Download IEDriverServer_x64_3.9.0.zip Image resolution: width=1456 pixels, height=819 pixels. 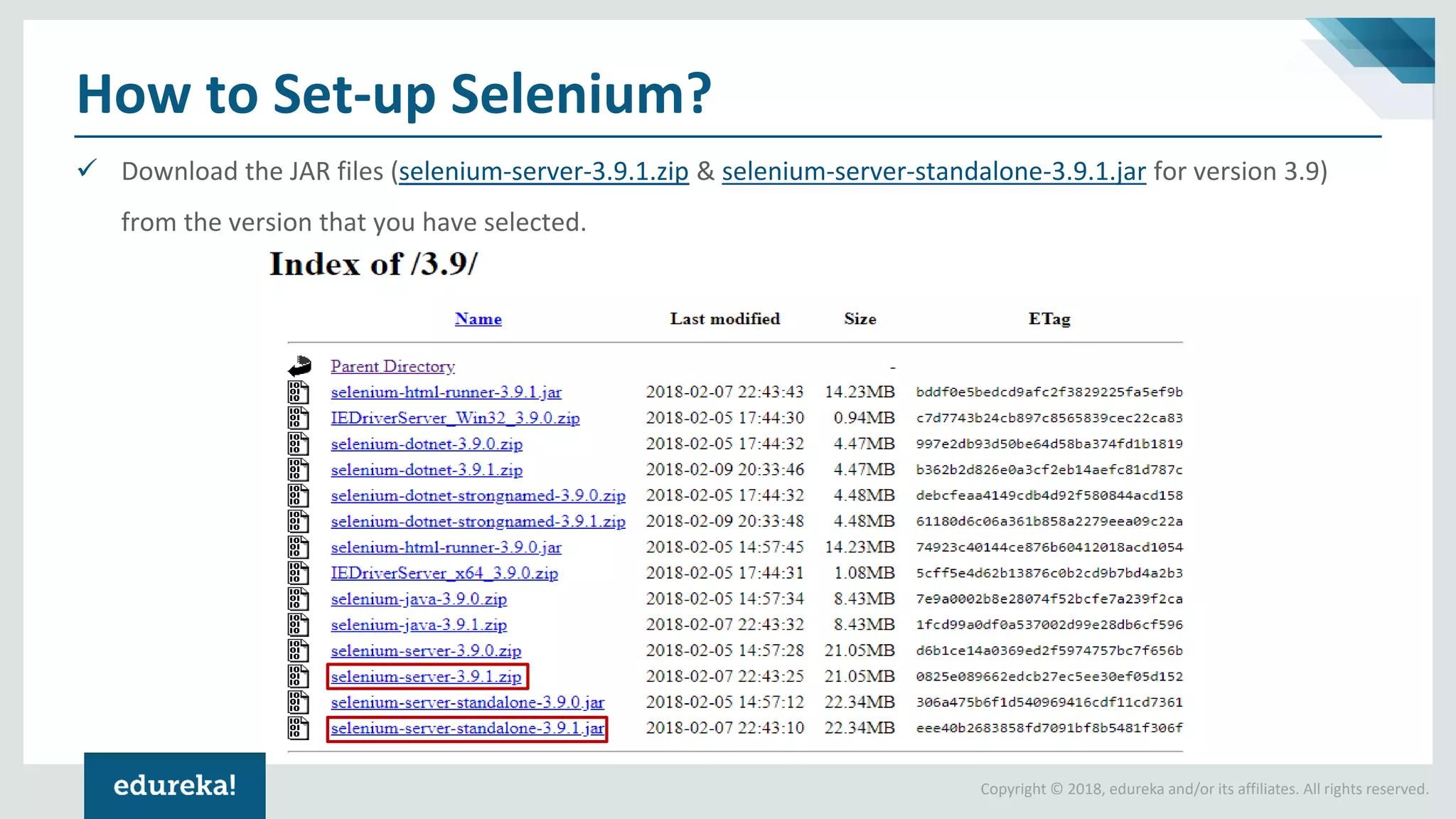[444, 573]
